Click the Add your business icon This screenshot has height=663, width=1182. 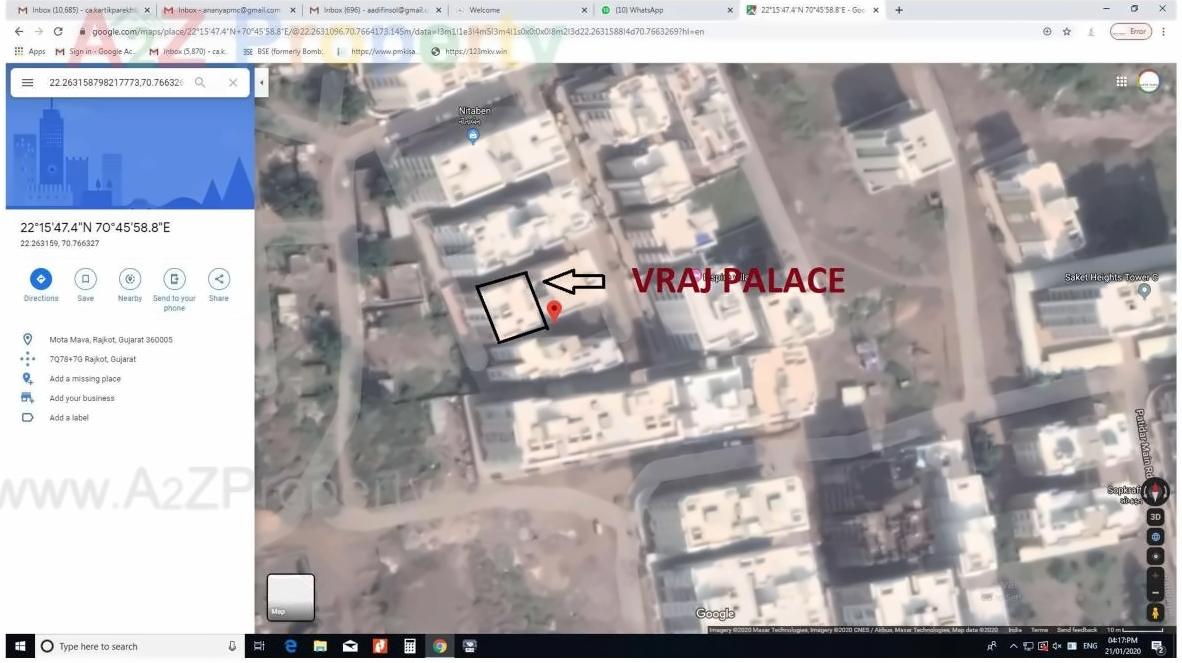pyautogui.click(x=28, y=397)
